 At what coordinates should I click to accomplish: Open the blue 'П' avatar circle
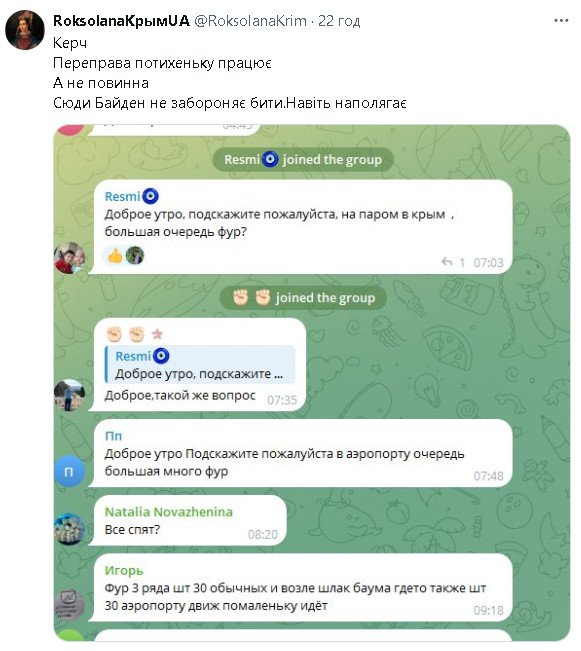pyautogui.click(x=69, y=471)
